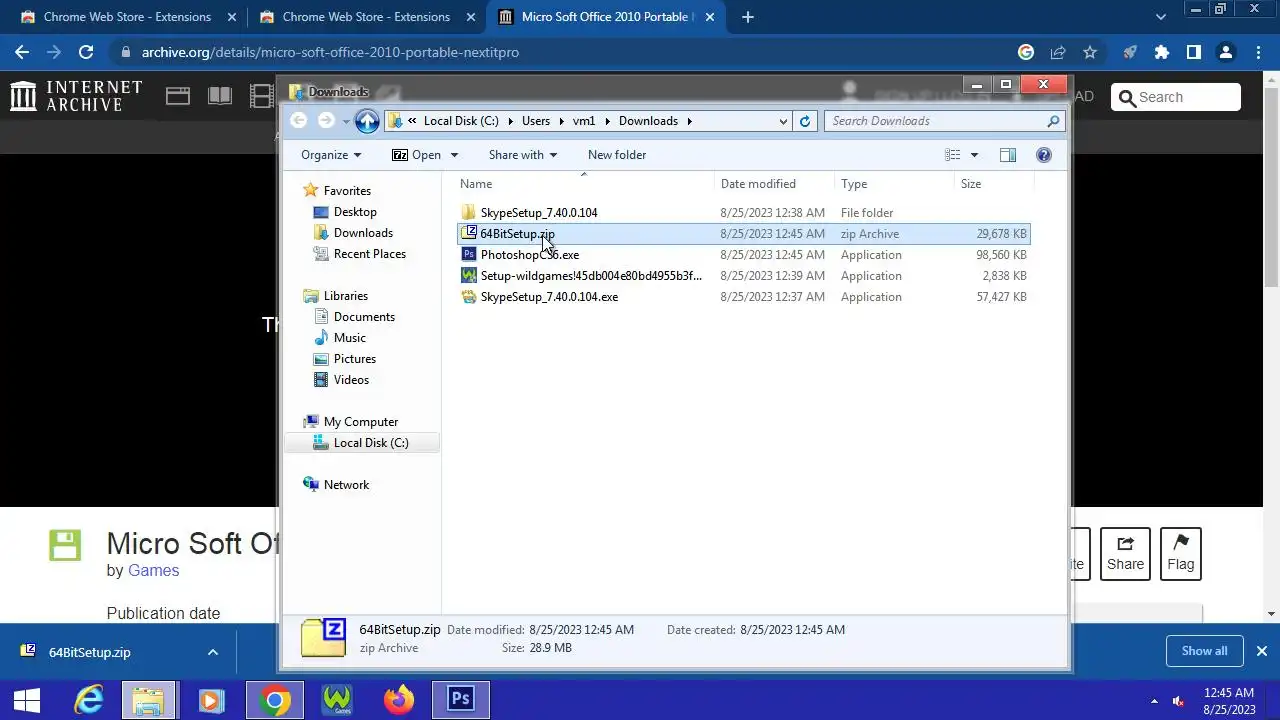Open the Share with dropdown
The height and width of the screenshot is (720, 1280).
point(523,155)
